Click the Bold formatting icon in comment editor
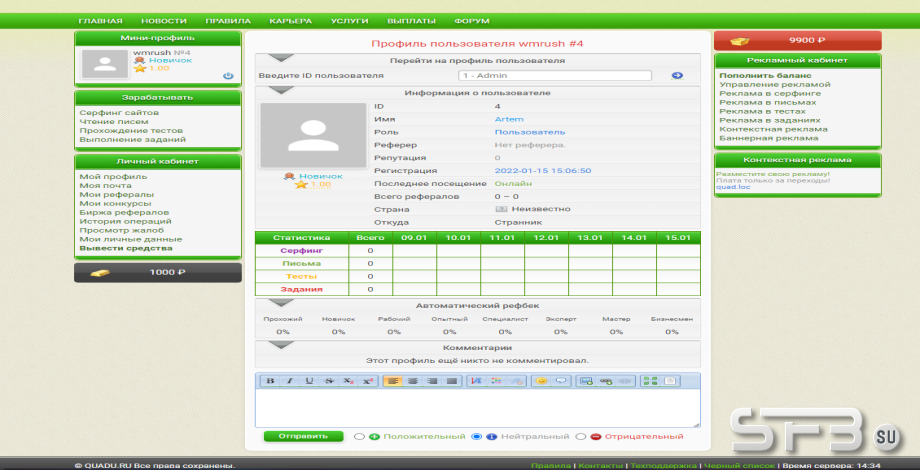920x470 pixels. (x=270, y=381)
